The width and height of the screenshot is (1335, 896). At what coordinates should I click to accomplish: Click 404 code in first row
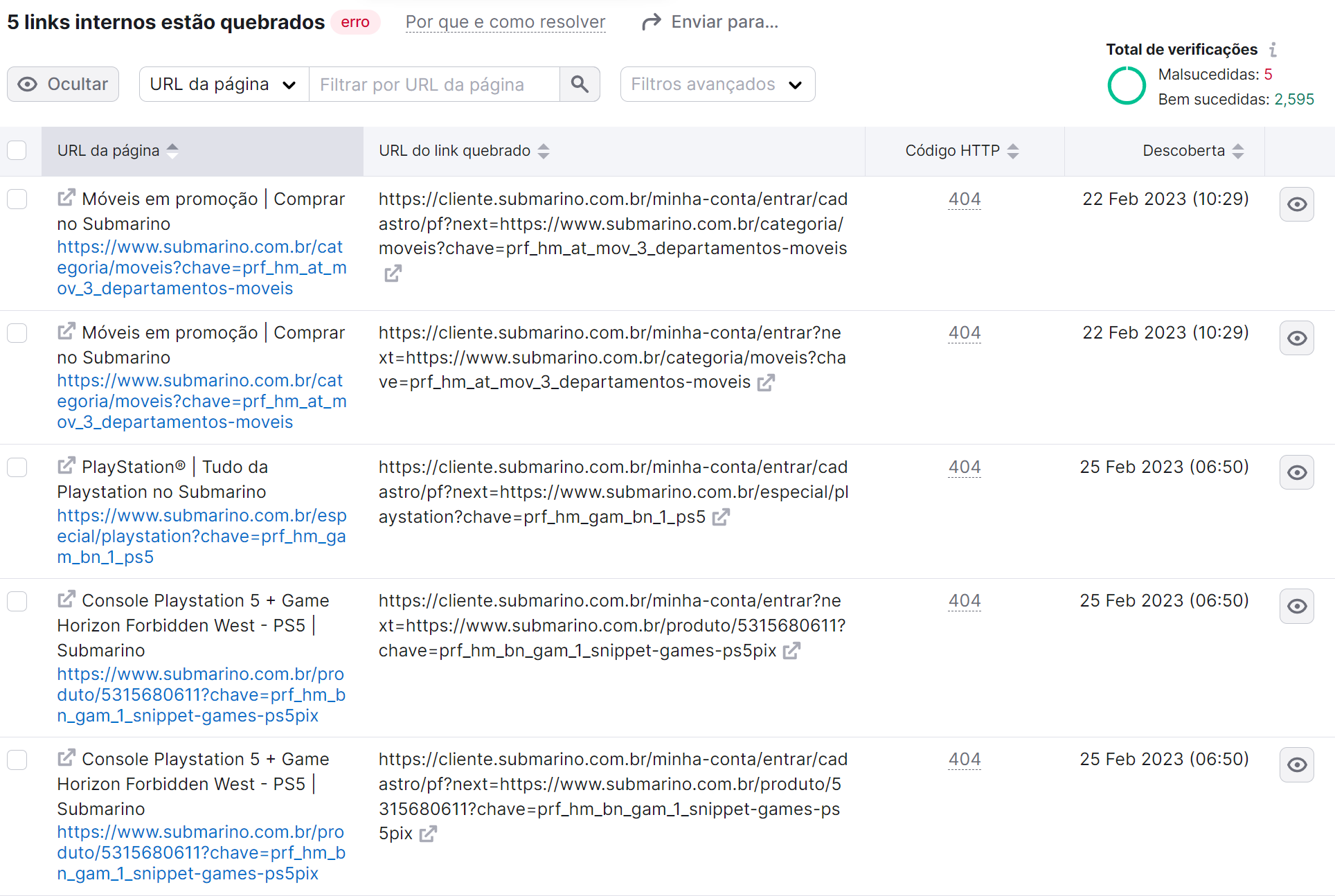[x=965, y=199]
